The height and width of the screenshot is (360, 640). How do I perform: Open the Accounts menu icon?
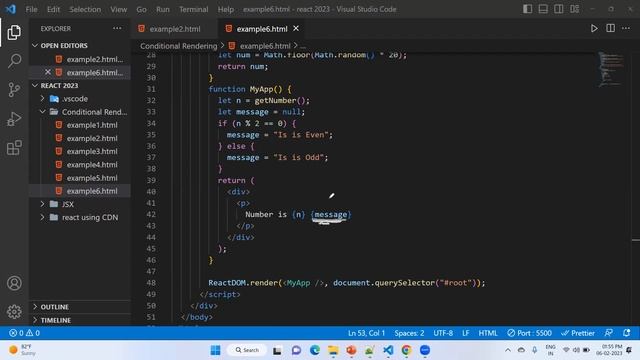pyautogui.click(x=14, y=283)
